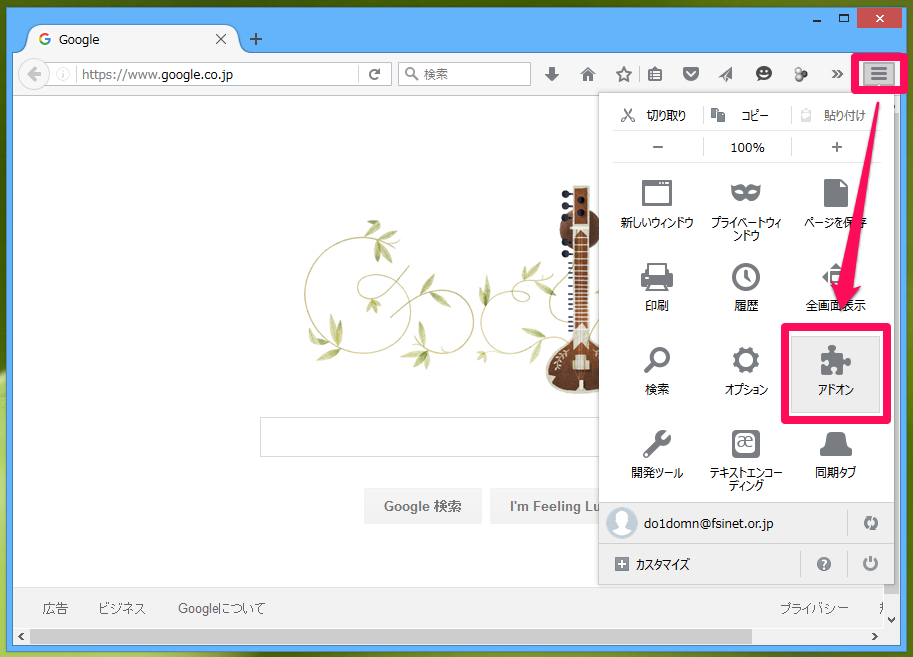
Task: Expand the toolbar overflow chevron
Action: (x=837, y=74)
